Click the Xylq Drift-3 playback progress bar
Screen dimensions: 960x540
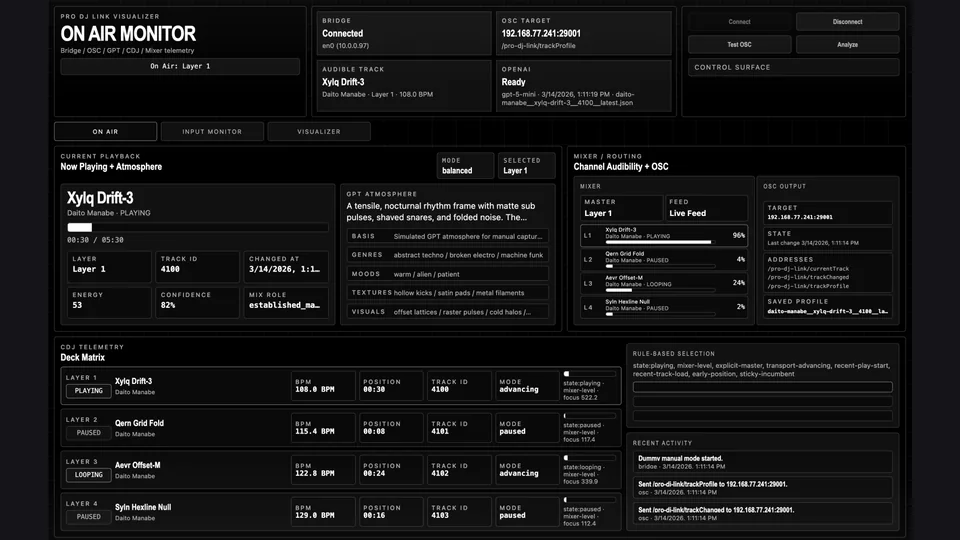pyautogui.click(x=197, y=227)
